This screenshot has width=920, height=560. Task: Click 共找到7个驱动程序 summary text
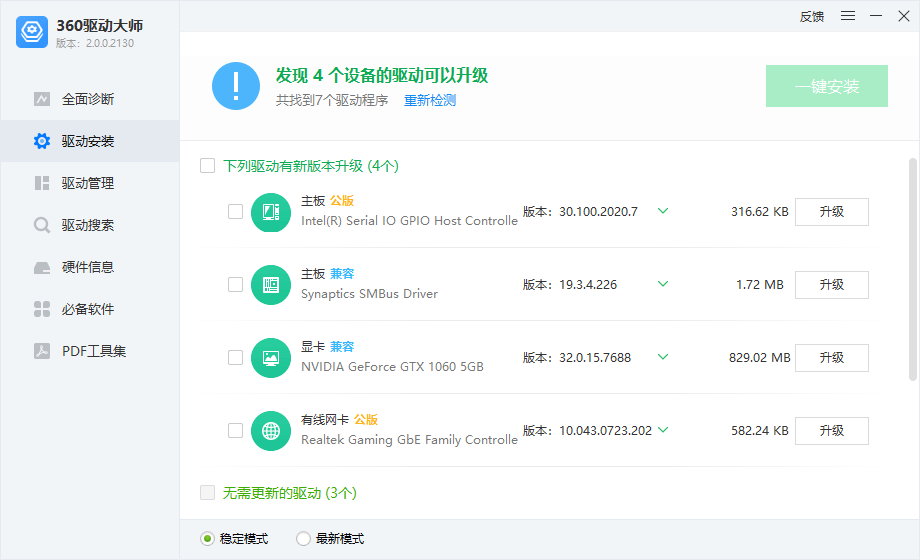(x=332, y=100)
